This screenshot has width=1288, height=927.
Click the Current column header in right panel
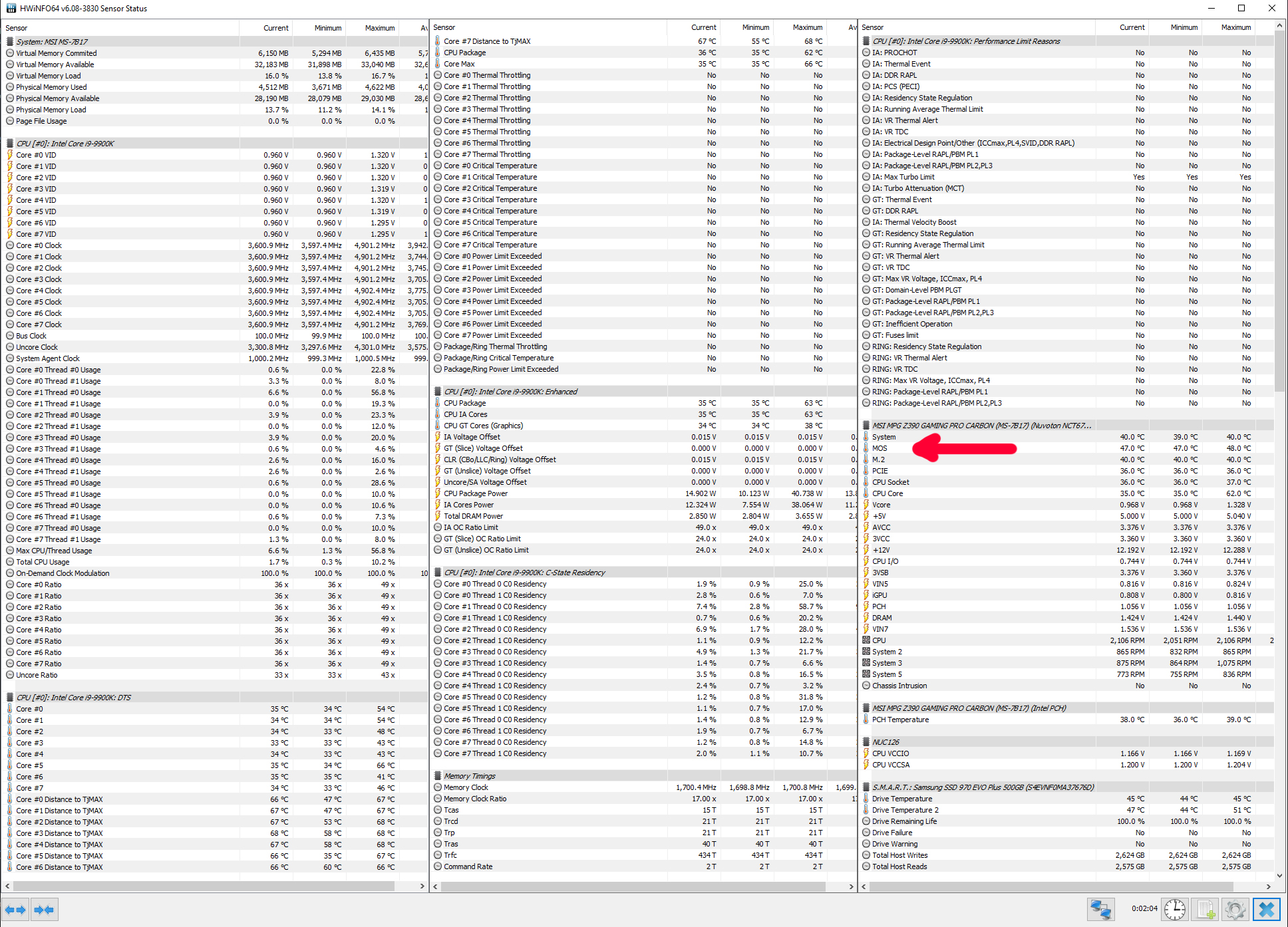click(1132, 27)
